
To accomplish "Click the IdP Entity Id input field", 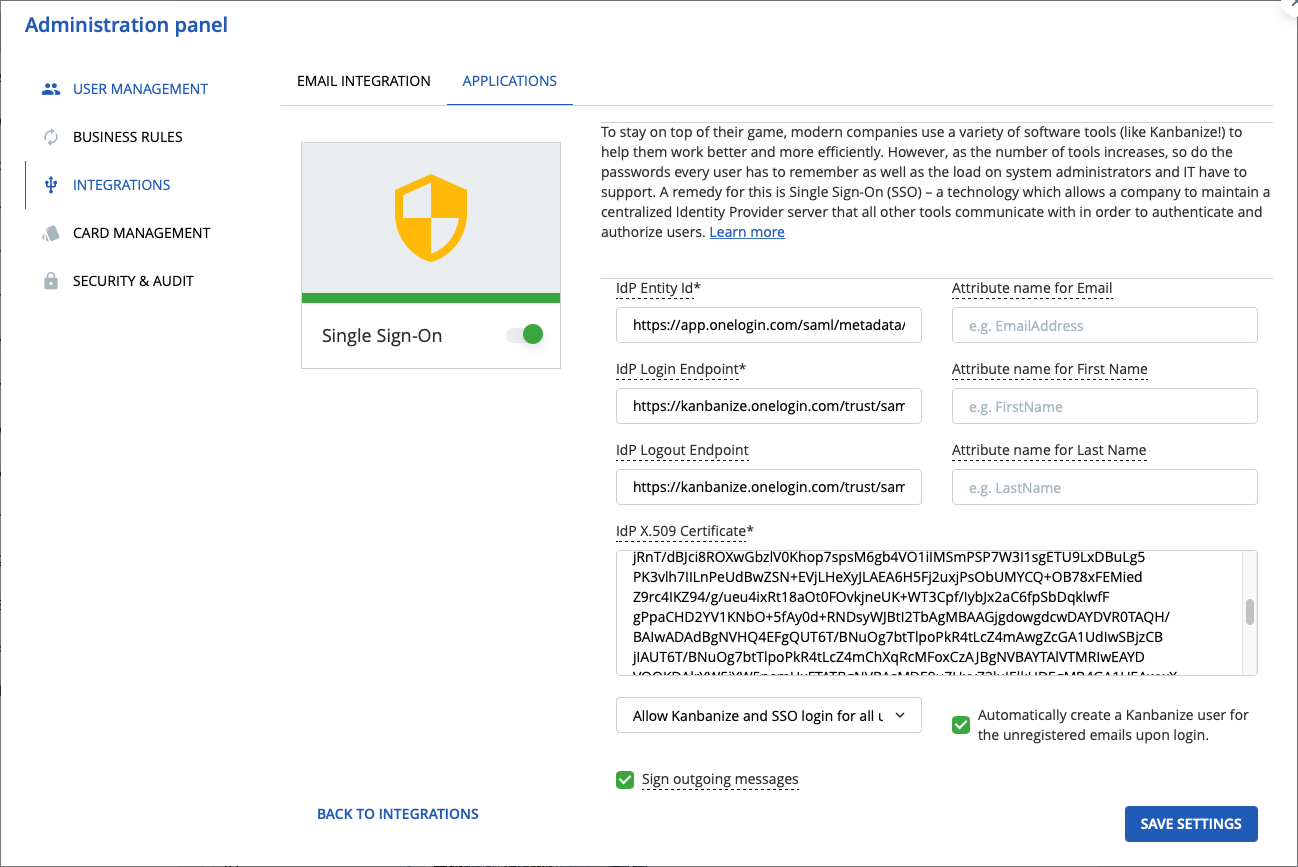I will point(768,325).
